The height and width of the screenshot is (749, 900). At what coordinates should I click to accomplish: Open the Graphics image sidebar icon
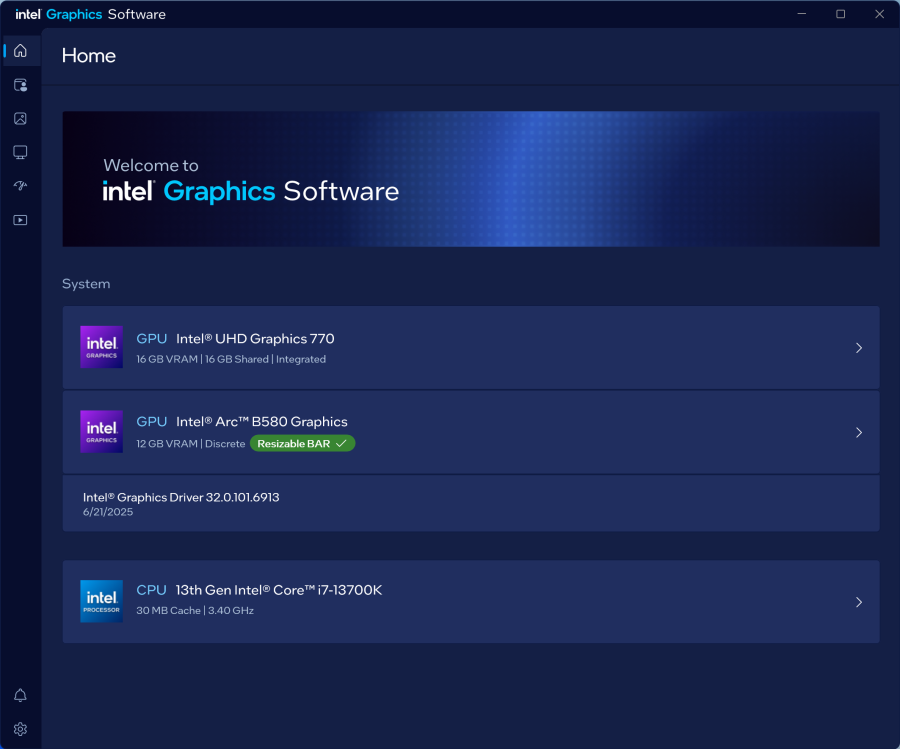(x=20, y=119)
